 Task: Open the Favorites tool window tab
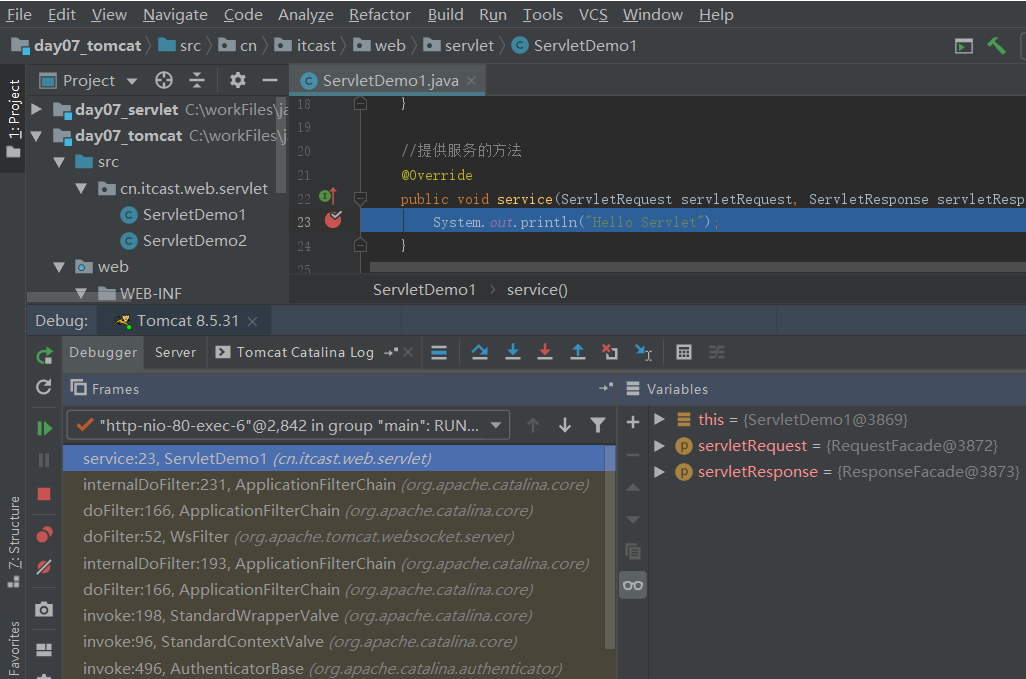click(x=14, y=648)
